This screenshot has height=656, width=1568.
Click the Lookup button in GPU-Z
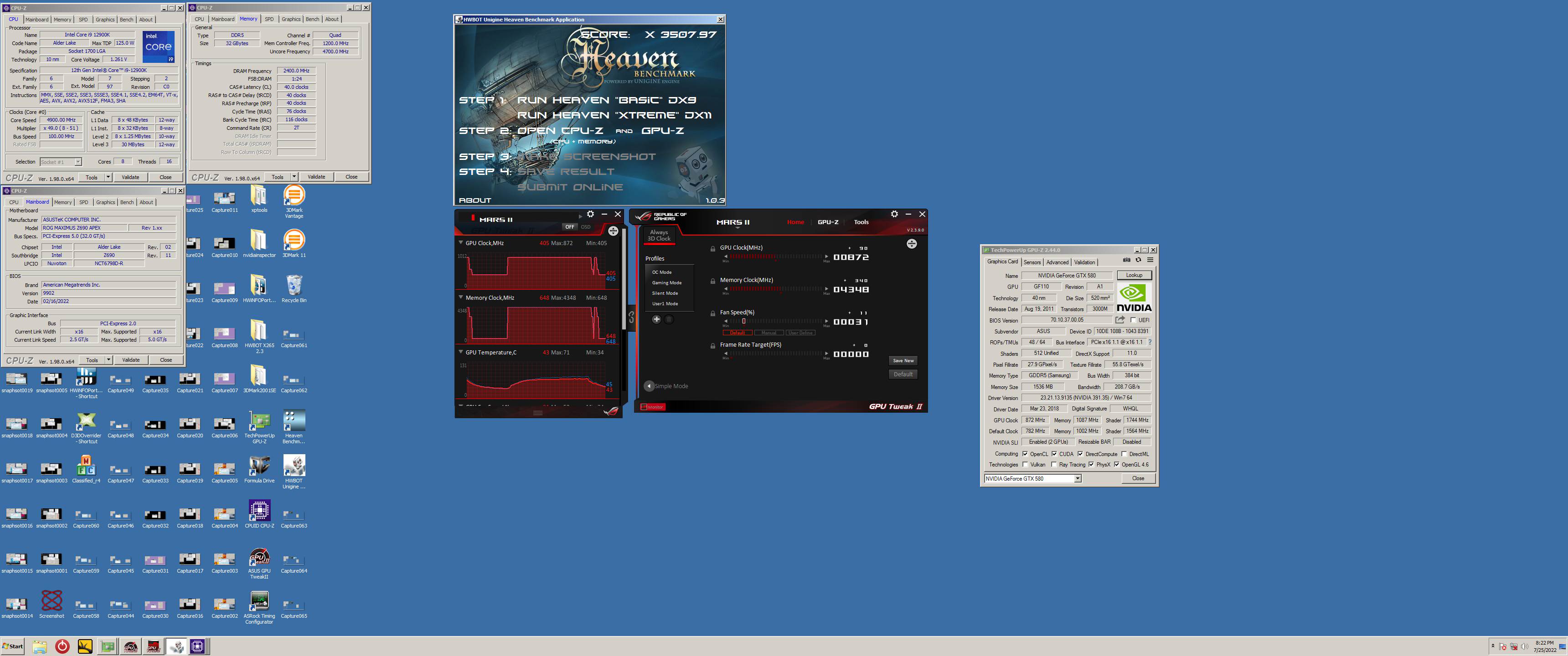click(x=1134, y=275)
